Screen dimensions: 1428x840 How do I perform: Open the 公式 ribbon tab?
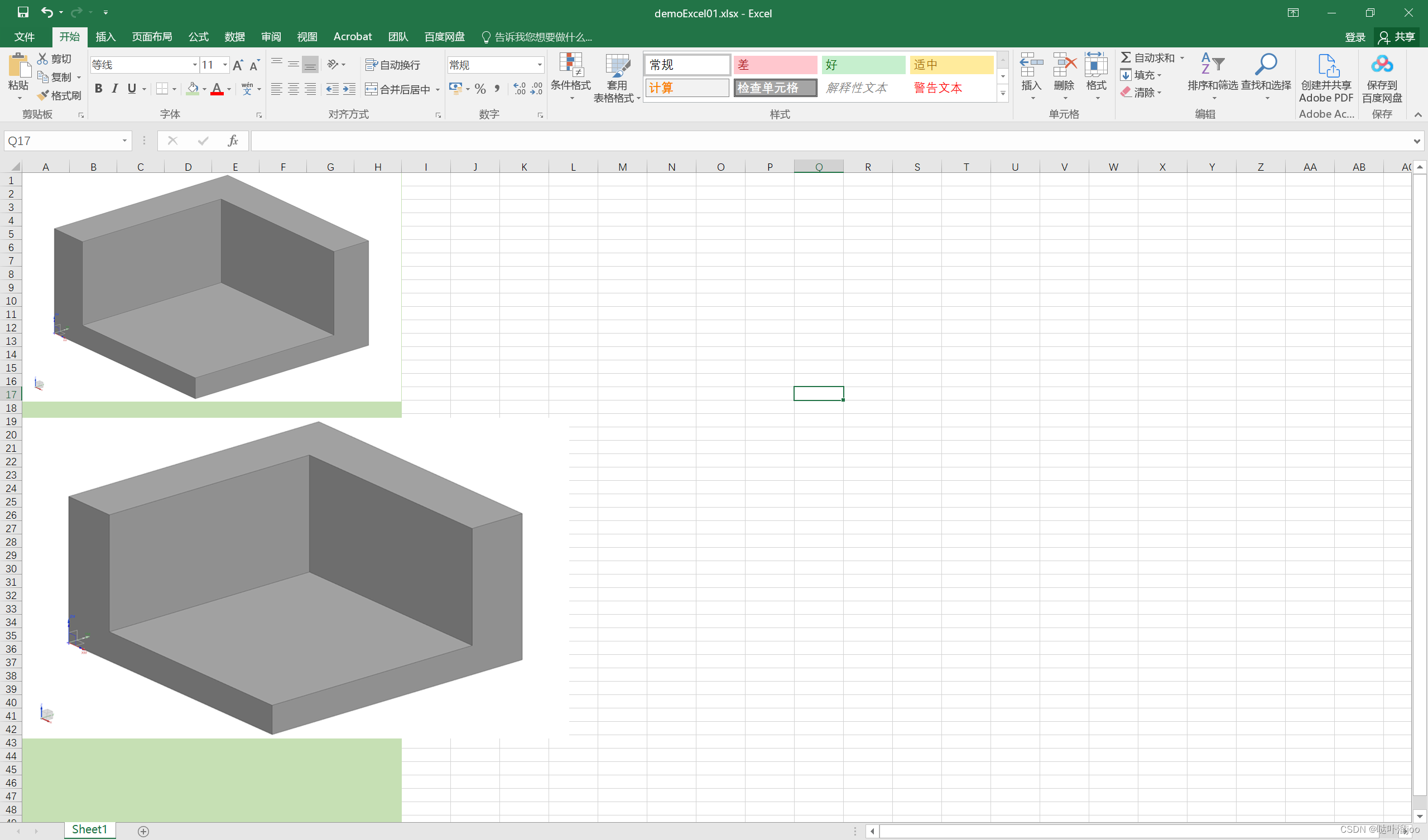pos(198,37)
